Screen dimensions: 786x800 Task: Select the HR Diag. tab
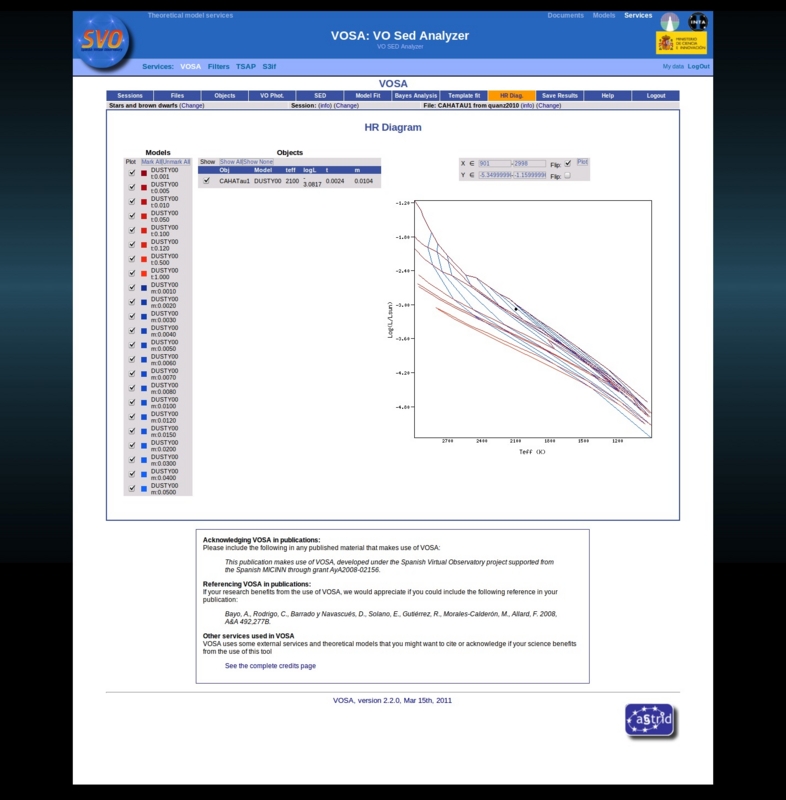coord(511,95)
